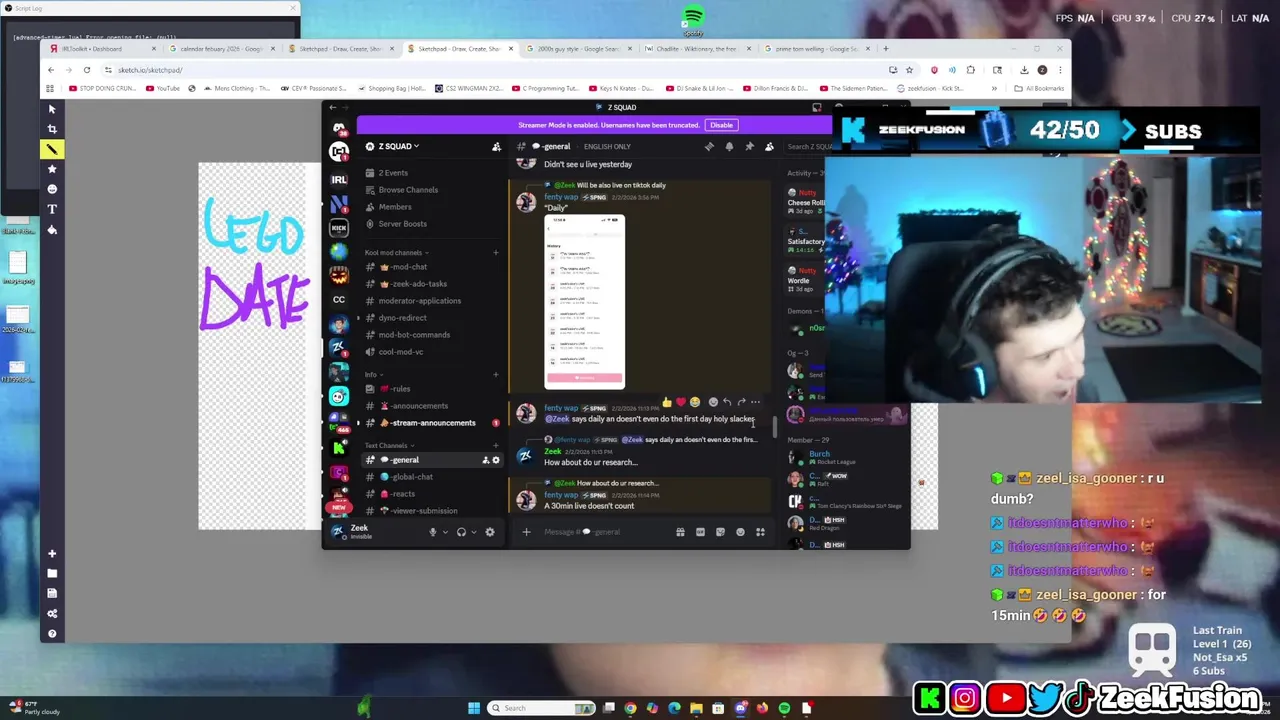Viewport: 1280px width, 720px height.
Task: Open the KICK server icon in Discord
Action: (x=339, y=228)
